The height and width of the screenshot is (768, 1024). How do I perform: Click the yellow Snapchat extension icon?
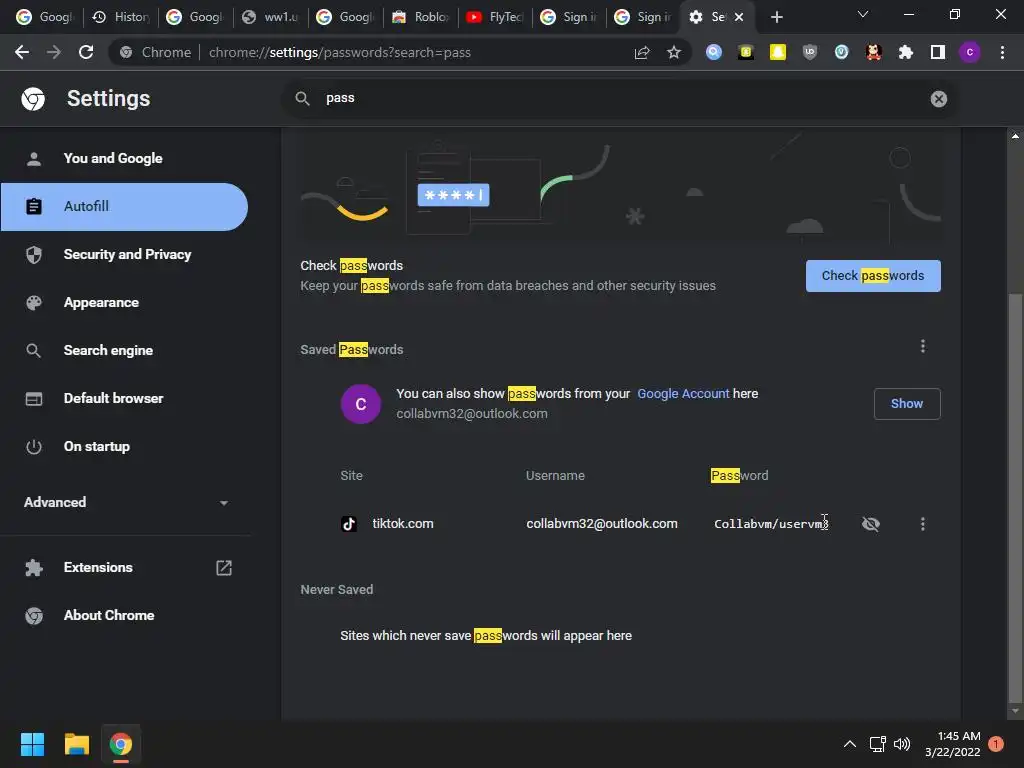click(x=778, y=52)
